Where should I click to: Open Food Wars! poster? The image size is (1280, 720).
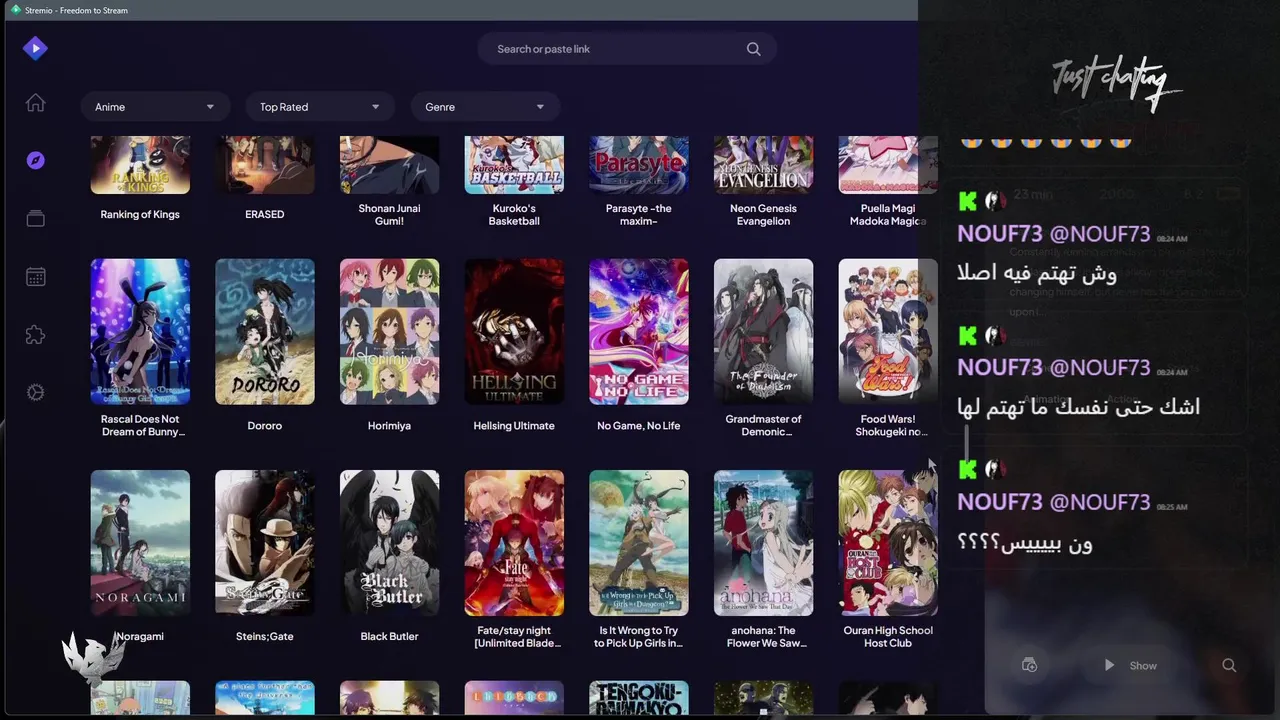(888, 332)
